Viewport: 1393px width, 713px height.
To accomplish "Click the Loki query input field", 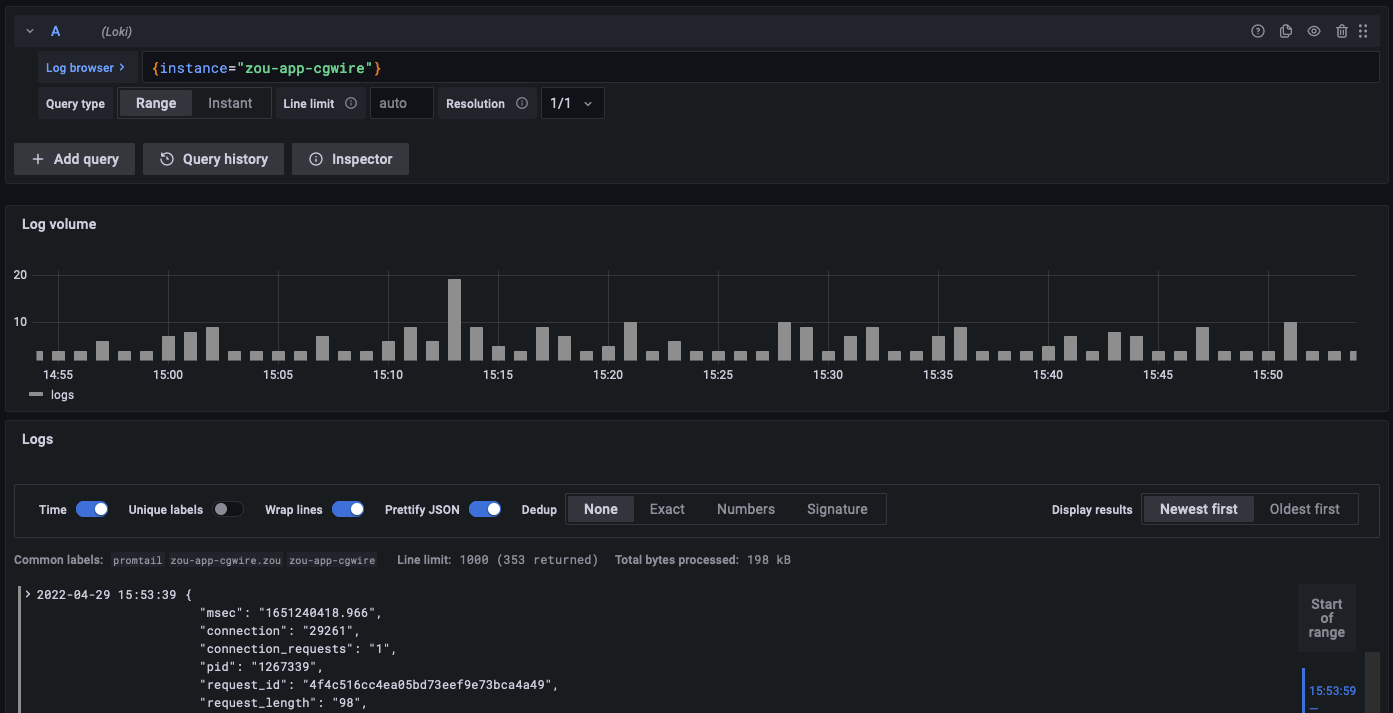I will point(761,68).
